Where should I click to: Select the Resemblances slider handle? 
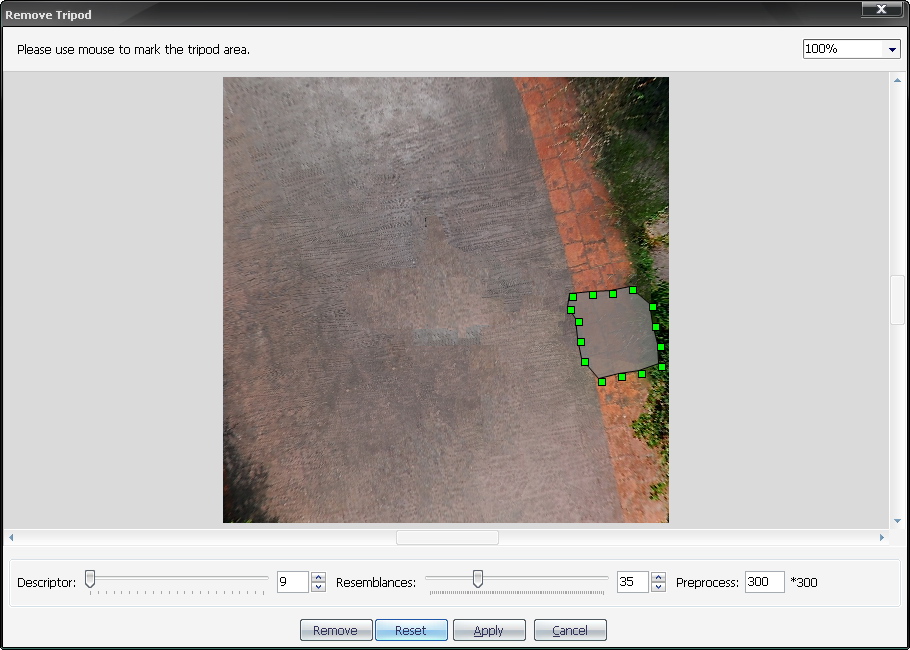pyautogui.click(x=478, y=579)
